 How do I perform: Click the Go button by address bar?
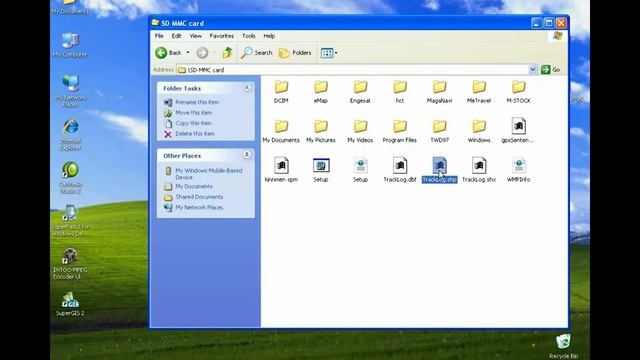(x=551, y=70)
